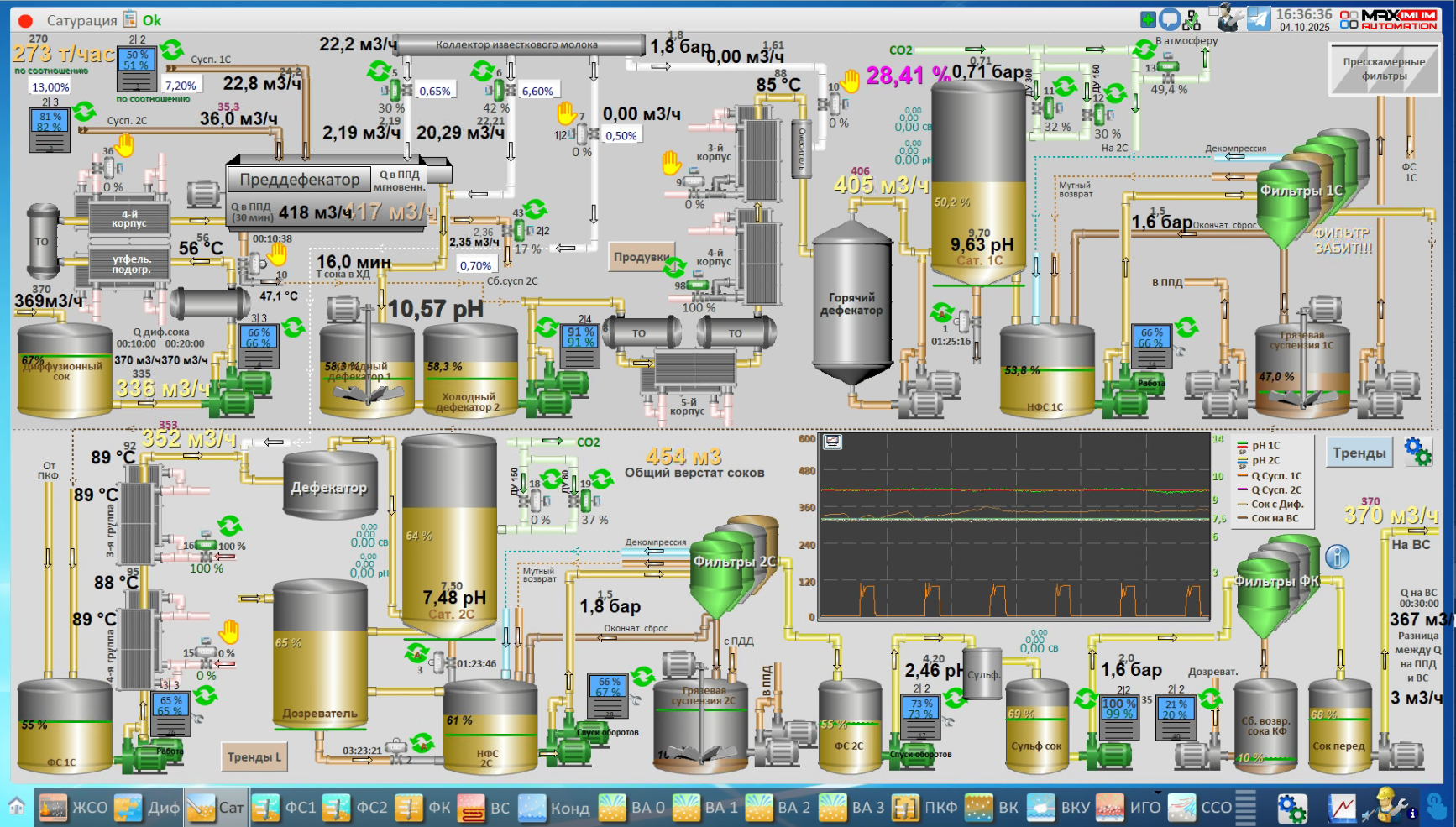Image resolution: width=1456 pixels, height=827 pixels.
Task: Open the red line-chart icon in bottom bar
Action: click(1341, 808)
